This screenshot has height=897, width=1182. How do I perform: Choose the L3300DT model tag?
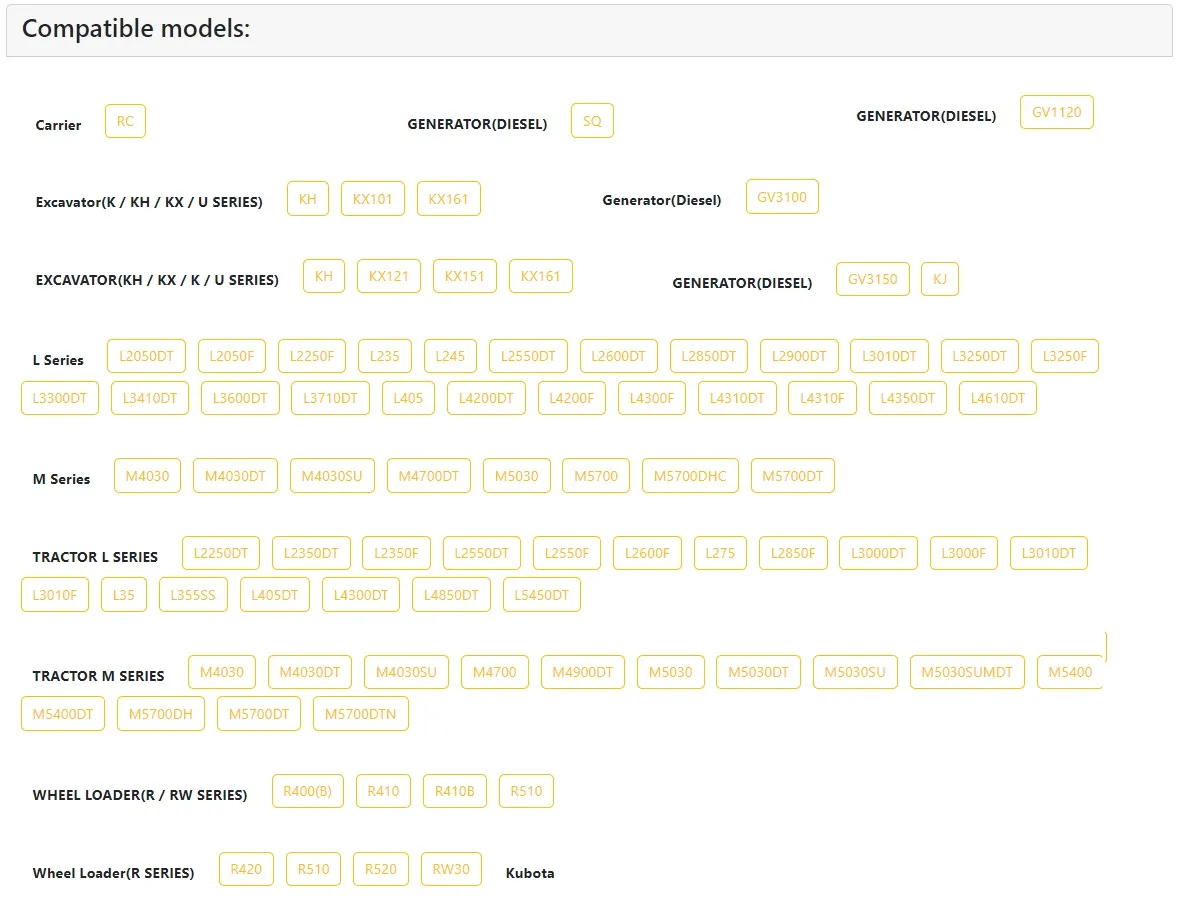click(x=60, y=399)
